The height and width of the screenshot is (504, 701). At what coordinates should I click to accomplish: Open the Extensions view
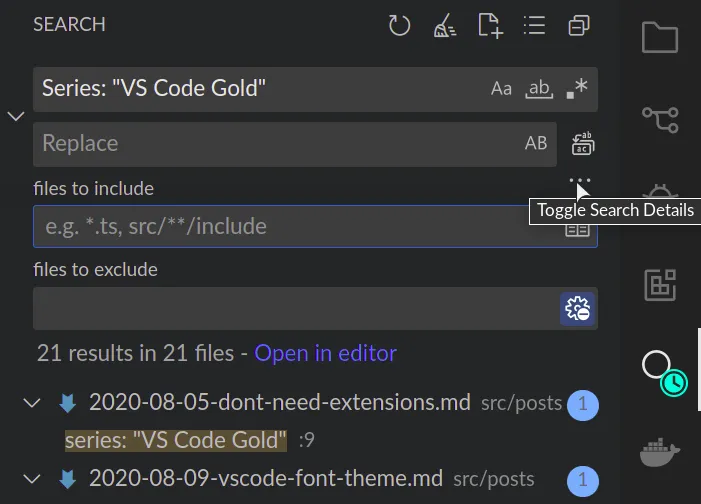(660, 285)
